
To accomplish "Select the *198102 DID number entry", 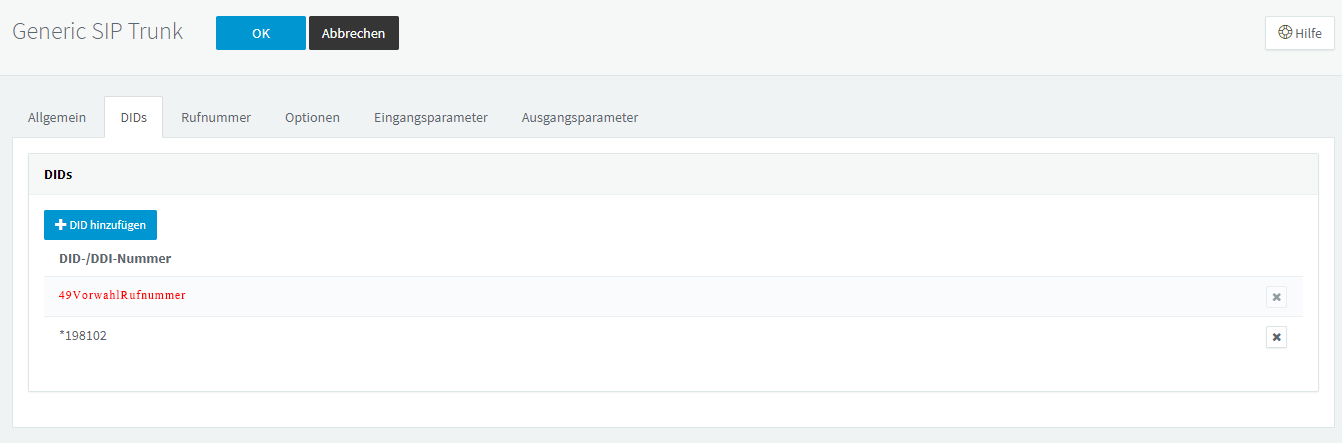I will click(83, 336).
